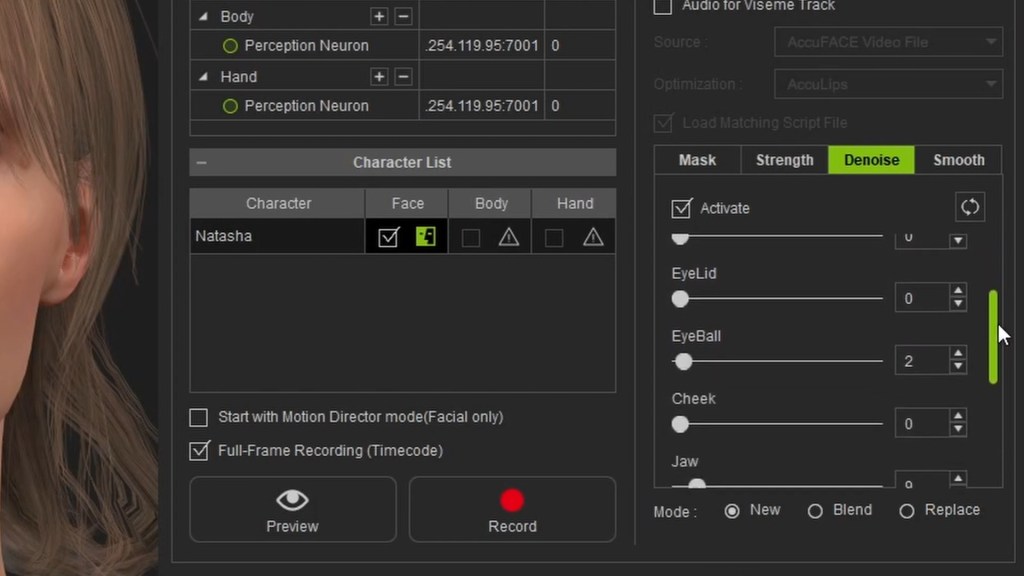Reset Denoise settings with refresh icon
The image size is (1024, 576).
(970, 208)
